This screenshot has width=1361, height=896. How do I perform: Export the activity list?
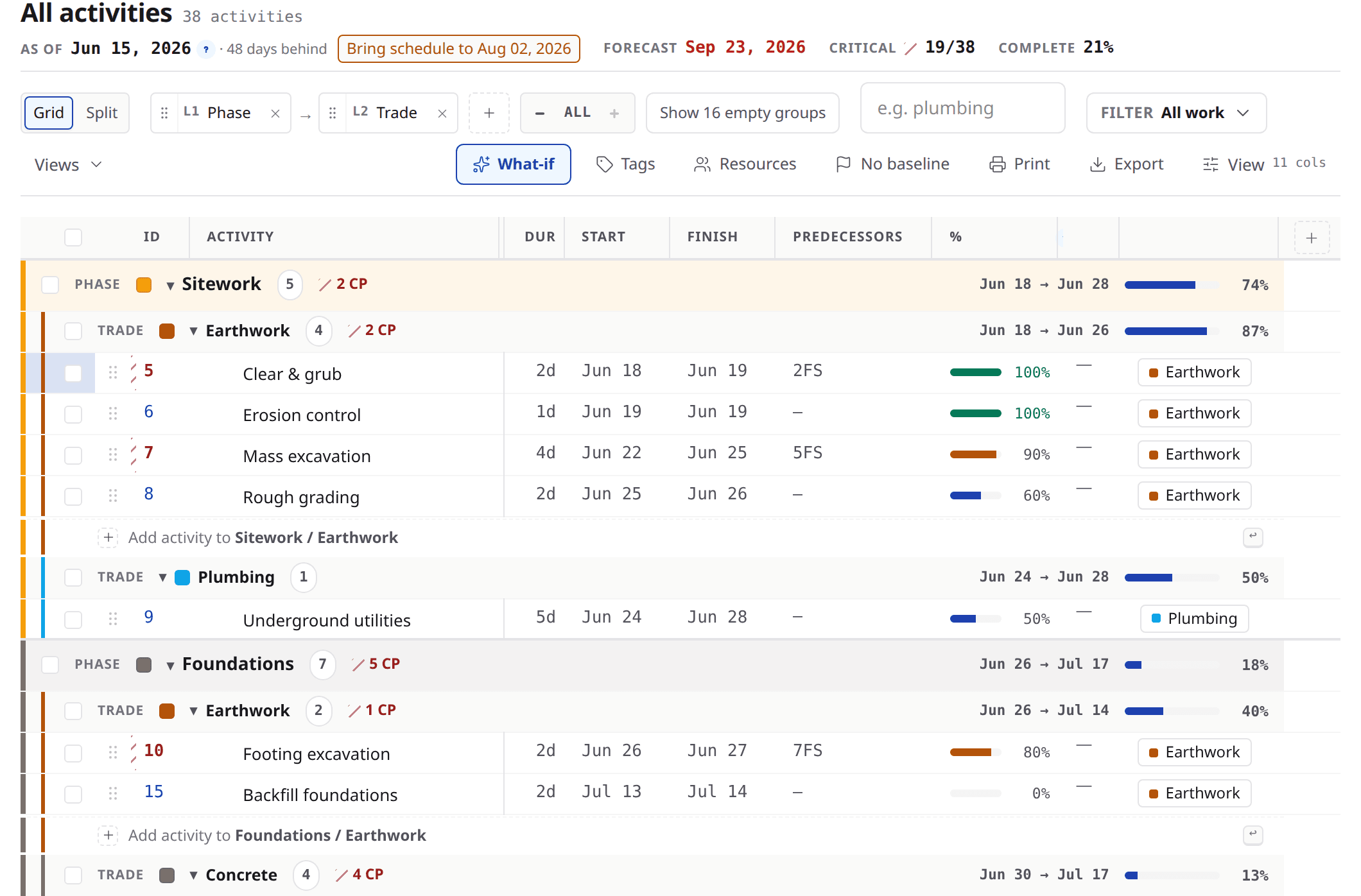(x=1127, y=164)
